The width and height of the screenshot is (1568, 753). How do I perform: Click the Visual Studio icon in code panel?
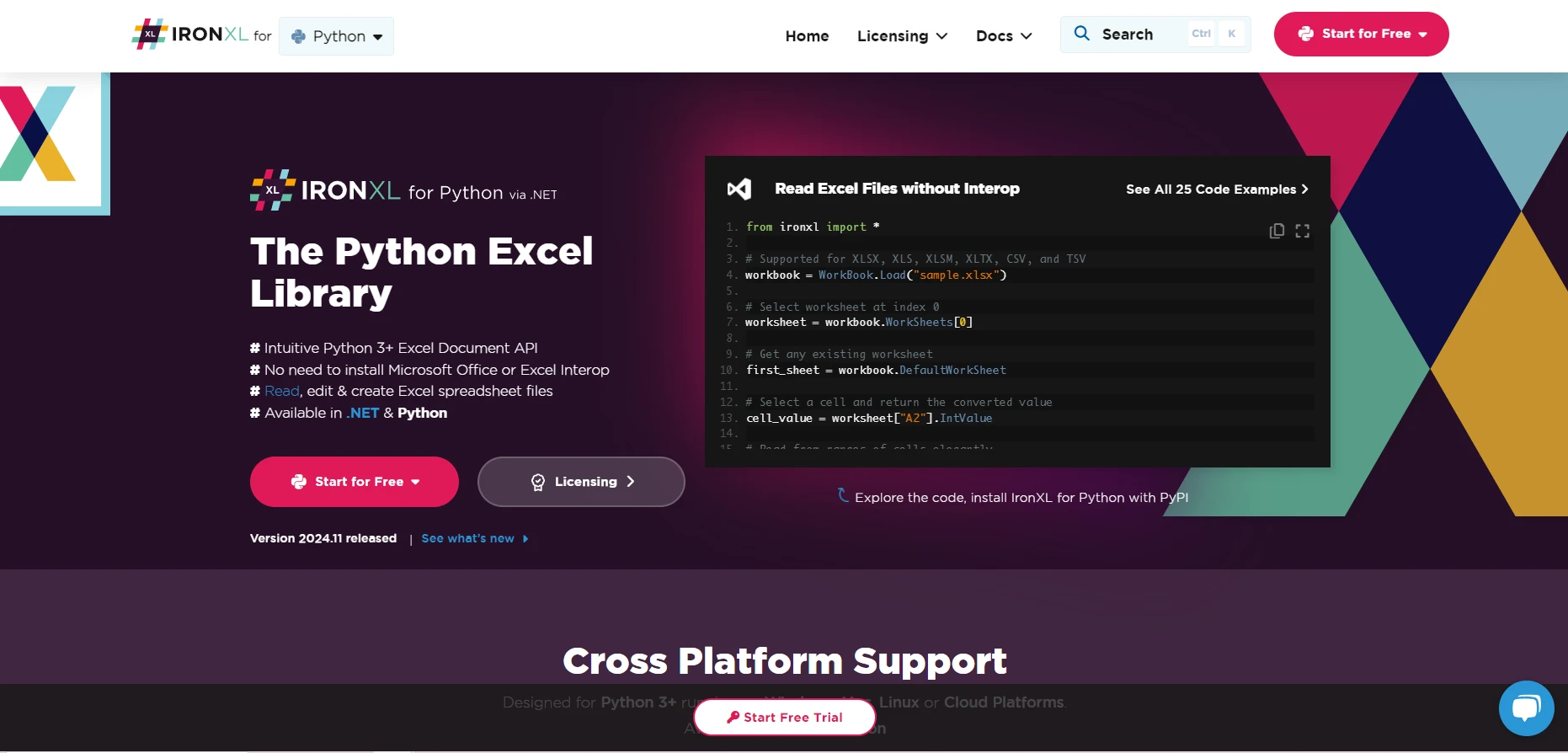[739, 189]
